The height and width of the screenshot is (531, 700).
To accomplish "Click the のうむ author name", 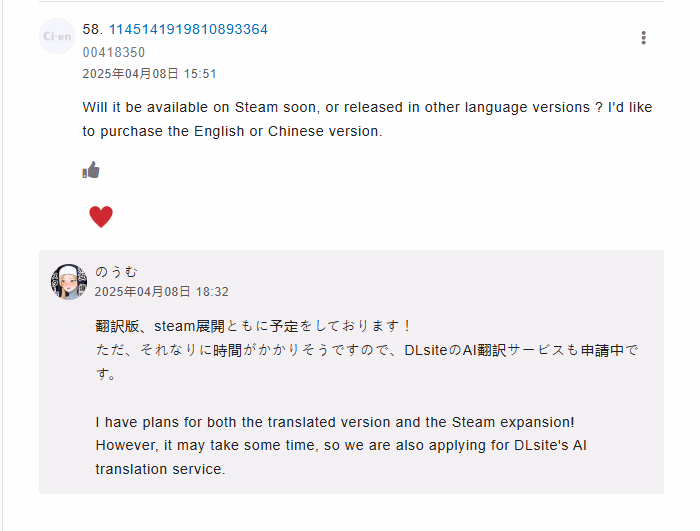I will [117, 271].
